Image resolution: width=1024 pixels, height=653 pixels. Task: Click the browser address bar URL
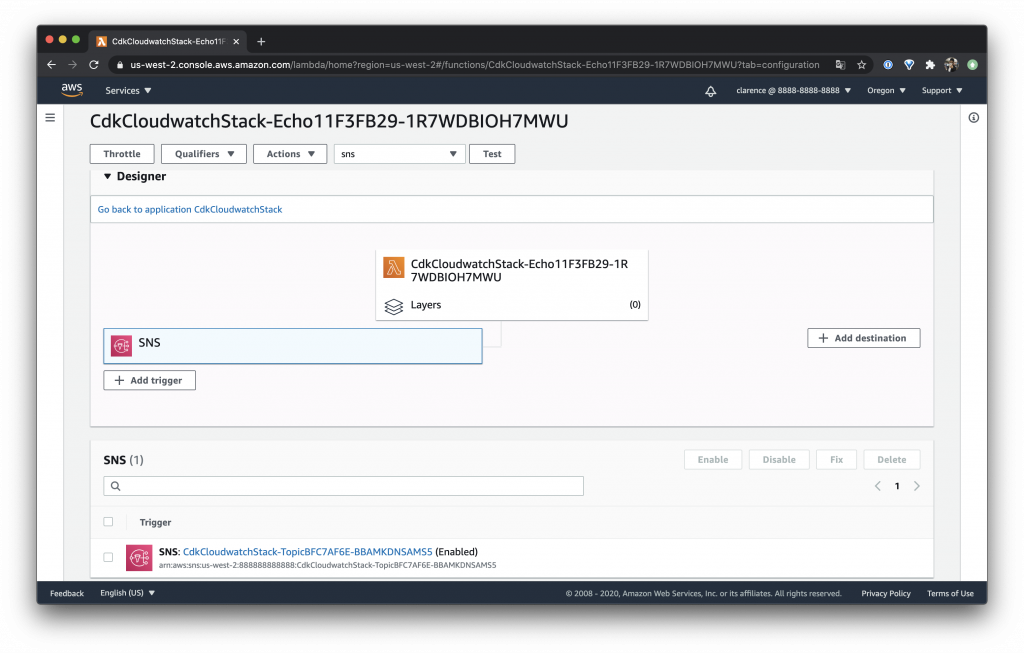(x=475, y=65)
